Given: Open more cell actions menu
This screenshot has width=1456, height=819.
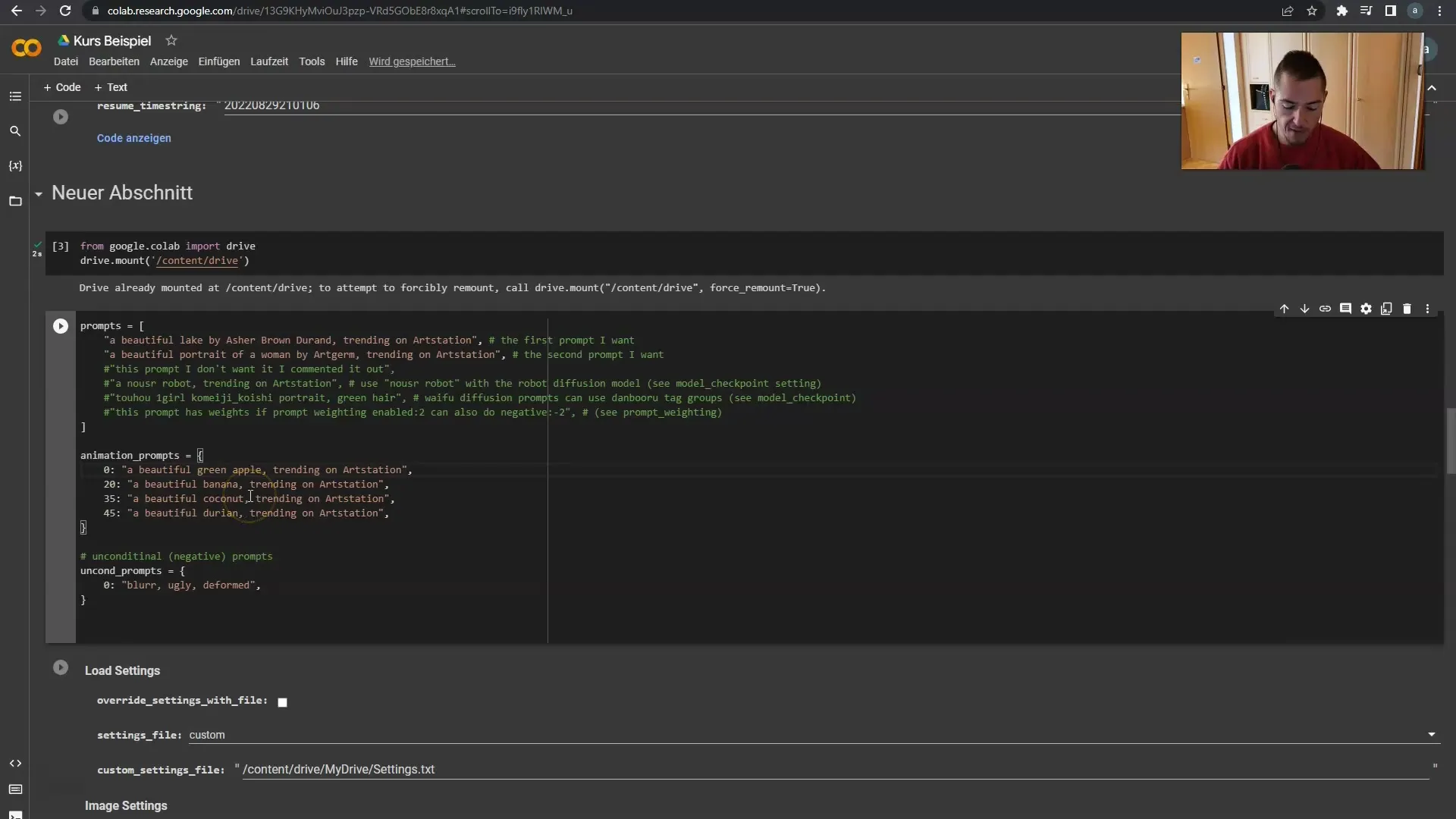Looking at the screenshot, I should coord(1427,309).
